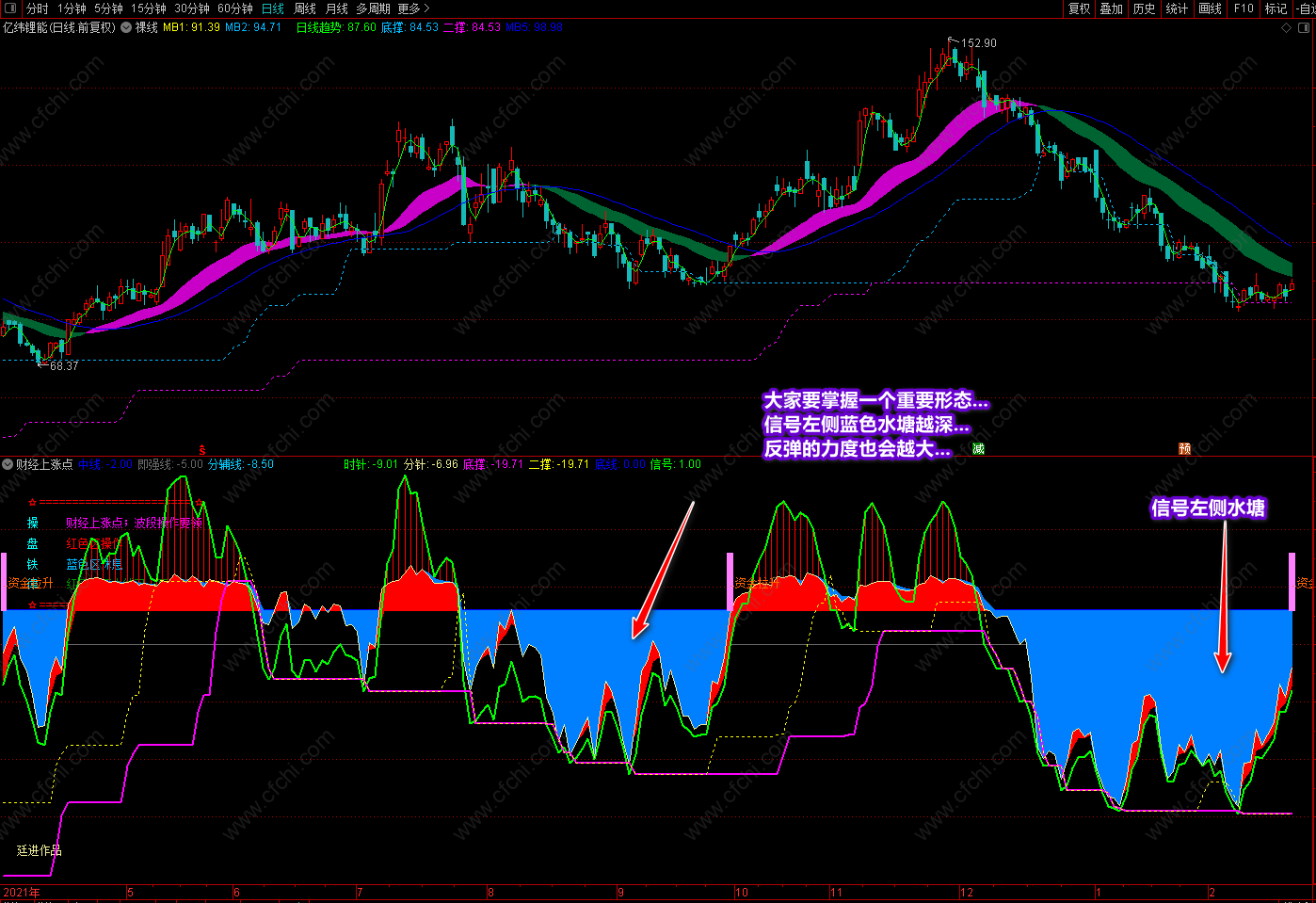This screenshot has width=1316, height=903.
Task: Open the F10 company info
Action: (x=1244, y=8)
